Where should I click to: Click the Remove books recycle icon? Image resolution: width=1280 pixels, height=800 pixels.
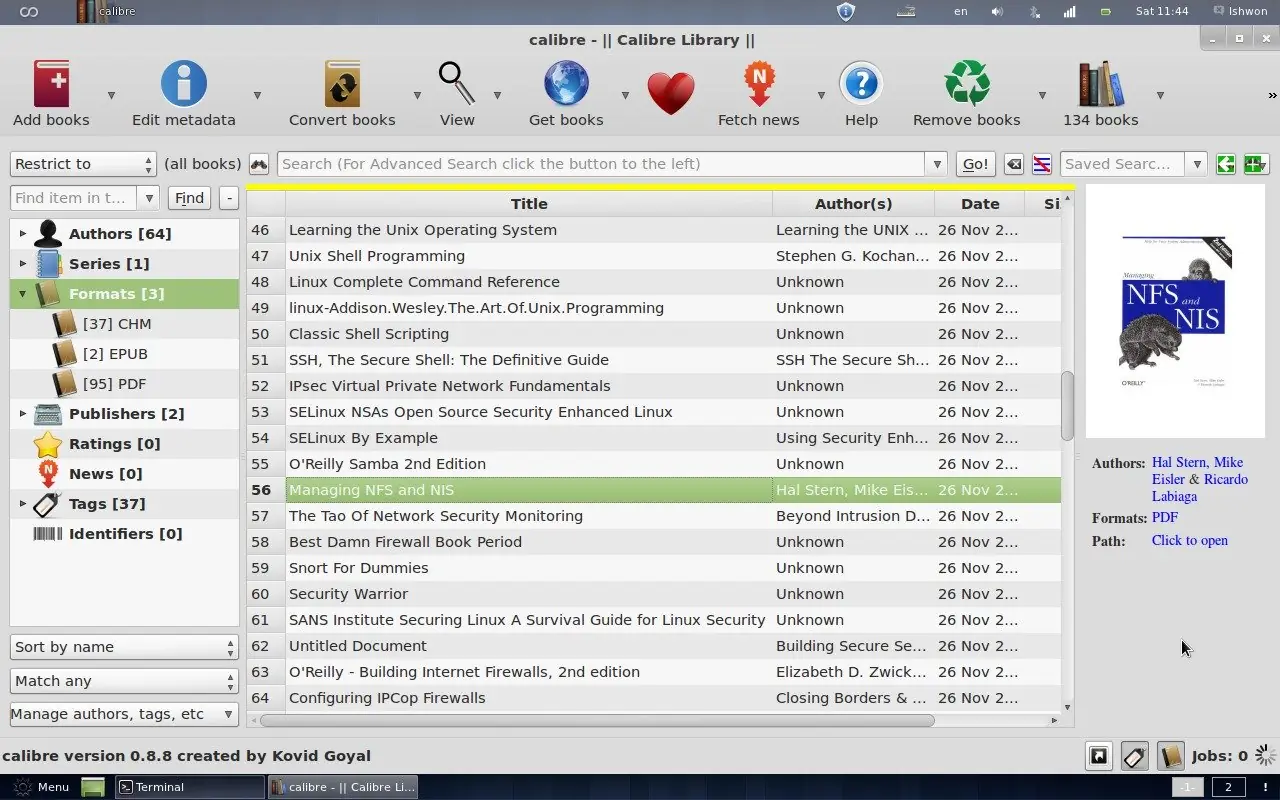click(x=967, y=83)
